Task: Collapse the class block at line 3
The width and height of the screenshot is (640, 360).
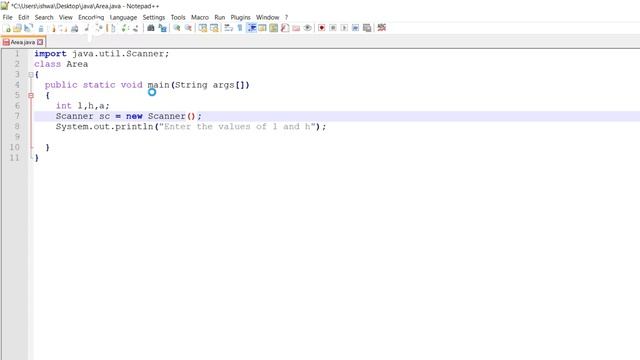Action: pyautogui.click(x=31, y=75)
